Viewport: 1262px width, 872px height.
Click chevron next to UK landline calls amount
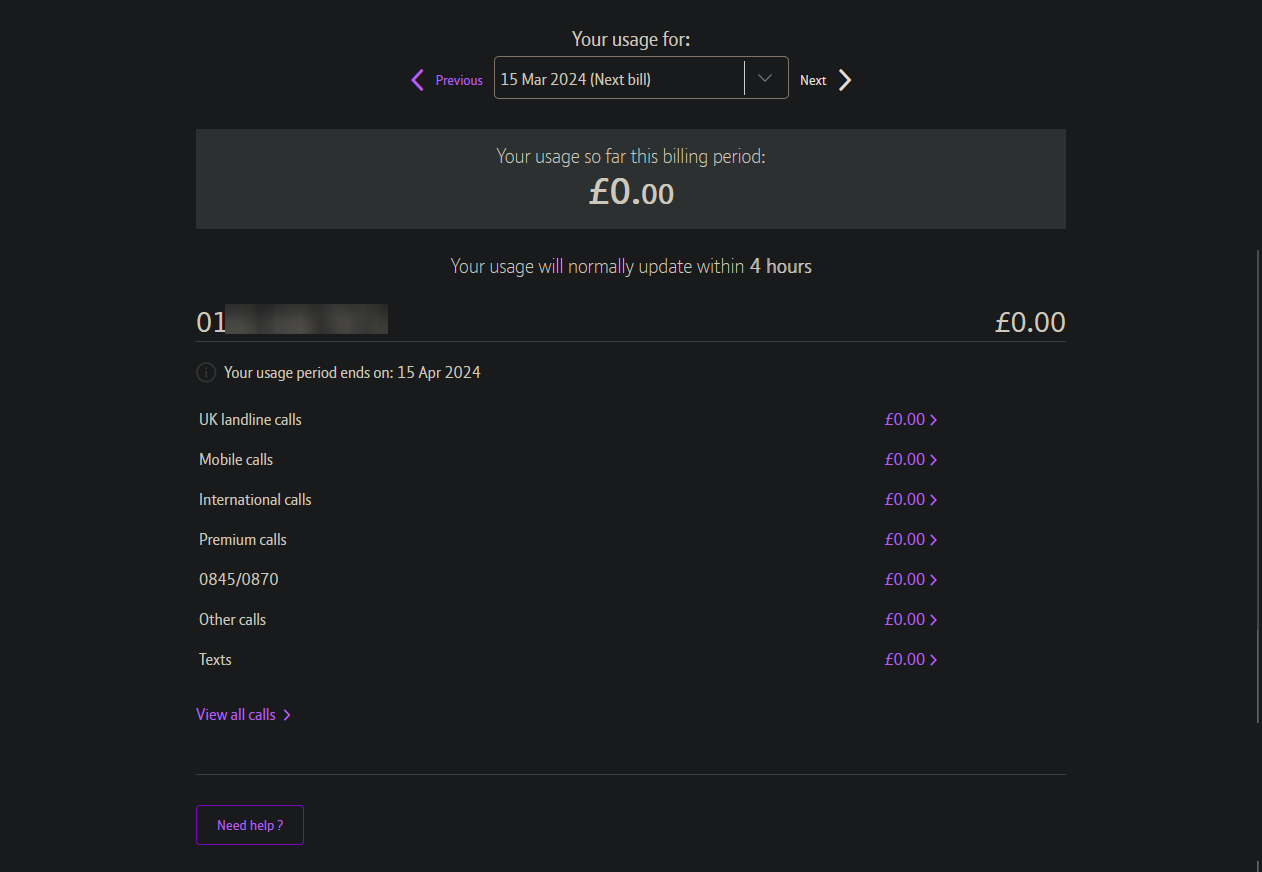click(x=934, y=420)
